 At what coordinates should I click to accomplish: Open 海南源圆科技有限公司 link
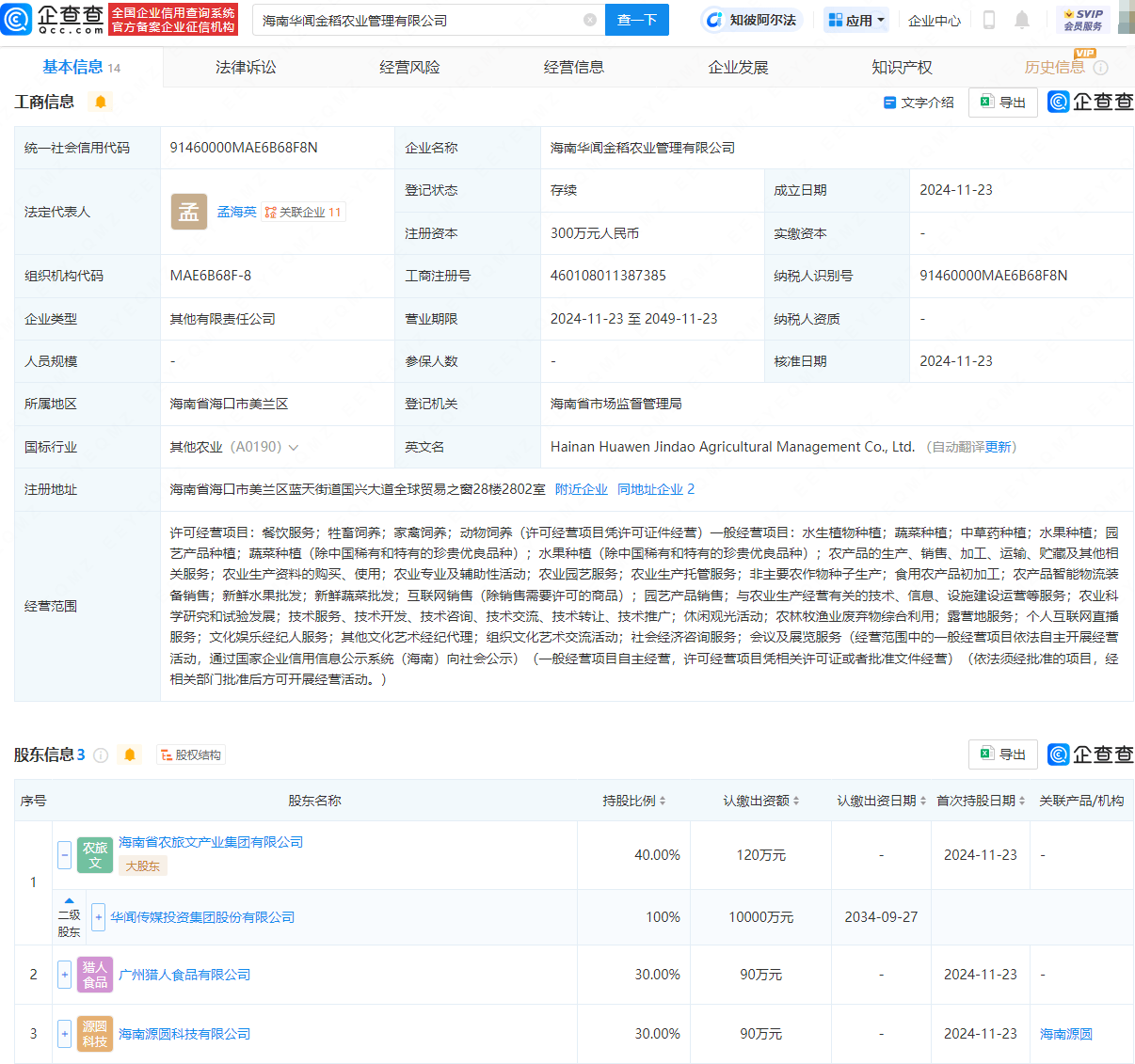pos(184,1034)
